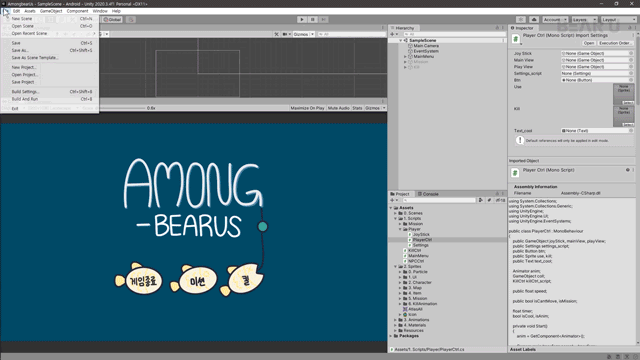Click the Step frame button
Image resolution: width=640 pixels, height=360 pixels.
pos(324,20)
